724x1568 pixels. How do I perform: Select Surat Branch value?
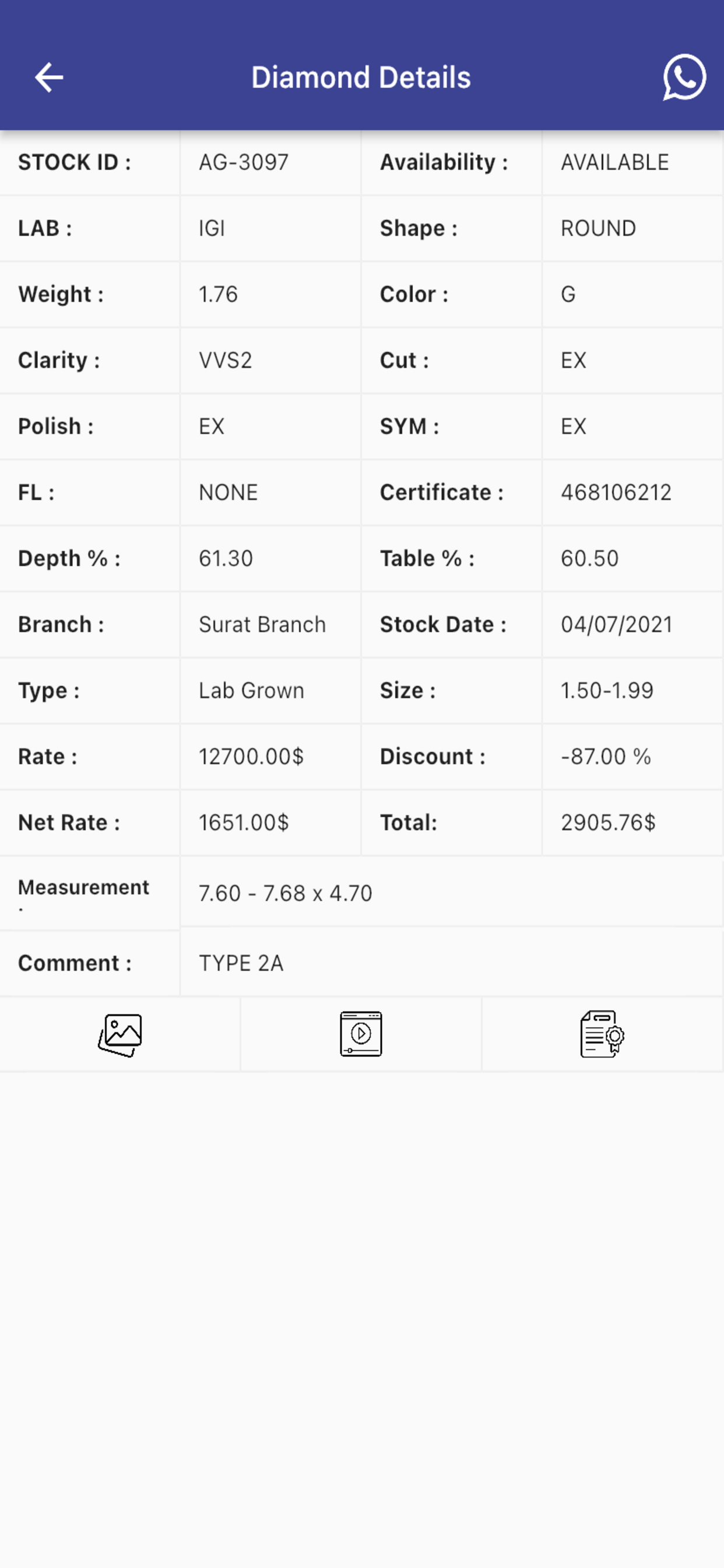coord(262,625)
